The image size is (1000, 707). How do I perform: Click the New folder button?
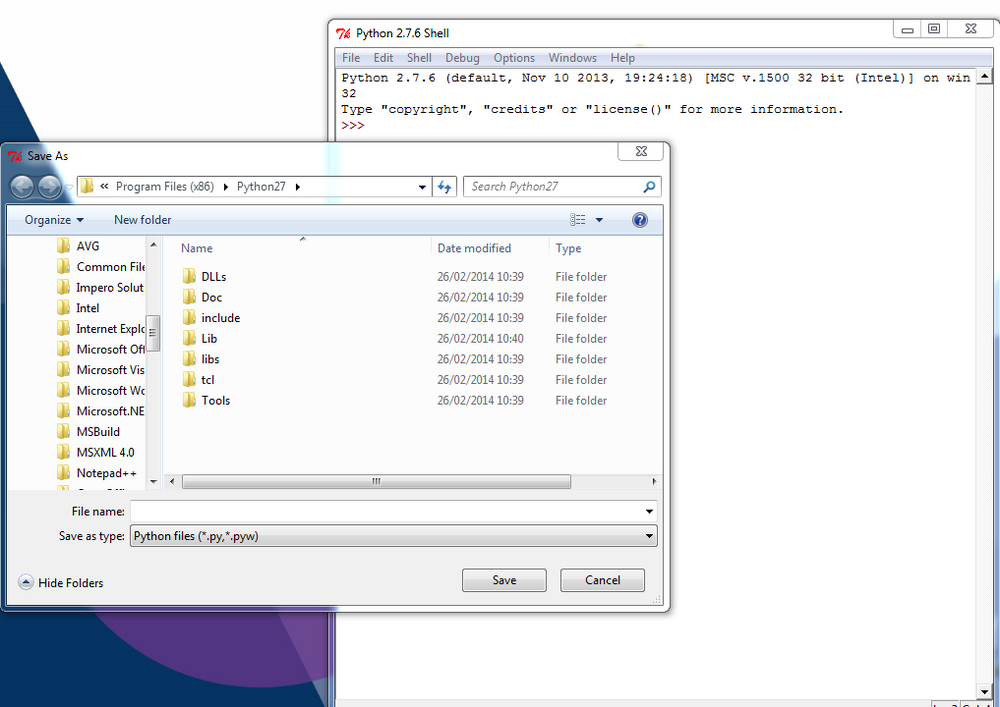click(x=143, y=220)
